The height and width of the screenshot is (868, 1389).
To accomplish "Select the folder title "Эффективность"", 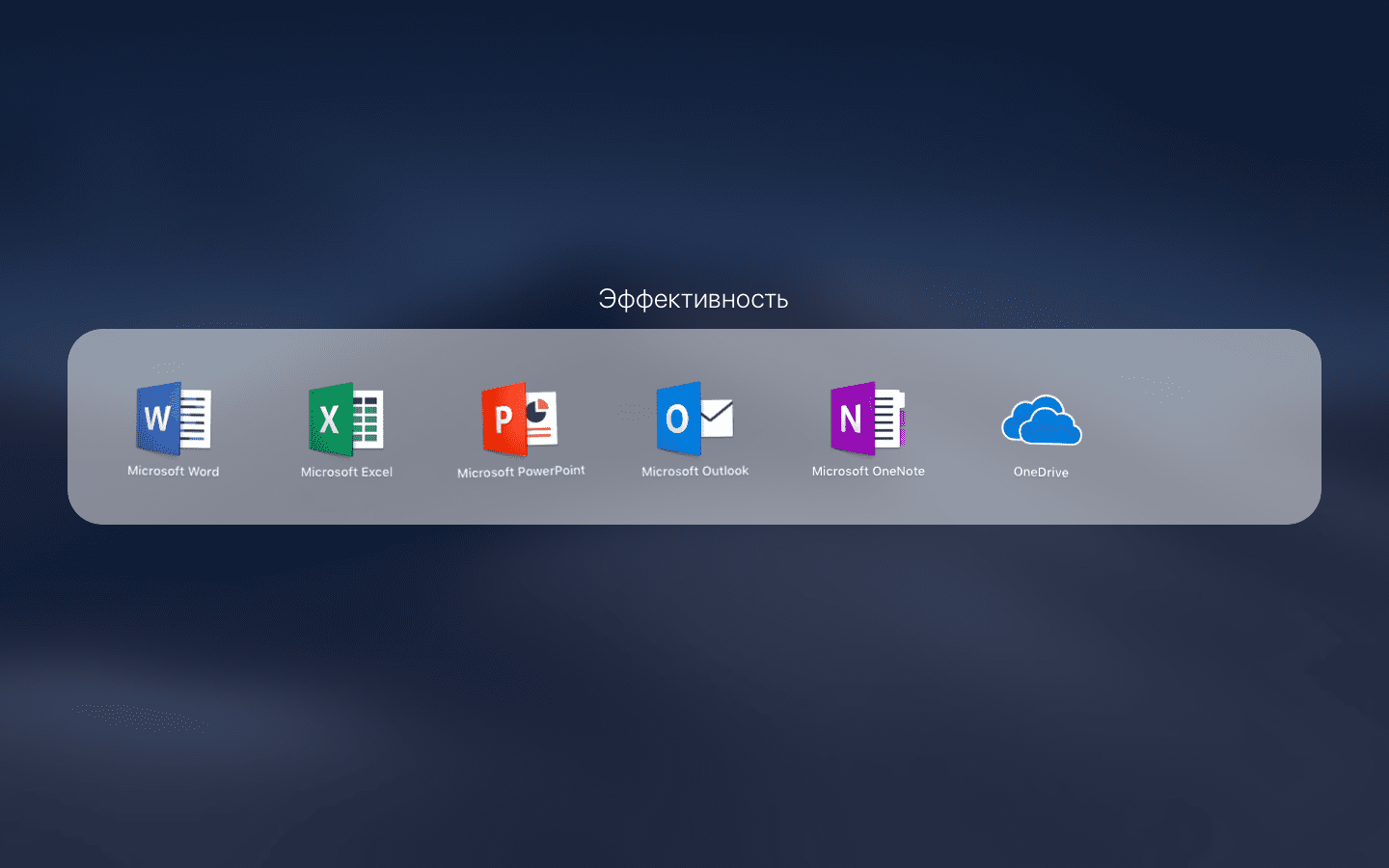I will (x=694, y=299).
